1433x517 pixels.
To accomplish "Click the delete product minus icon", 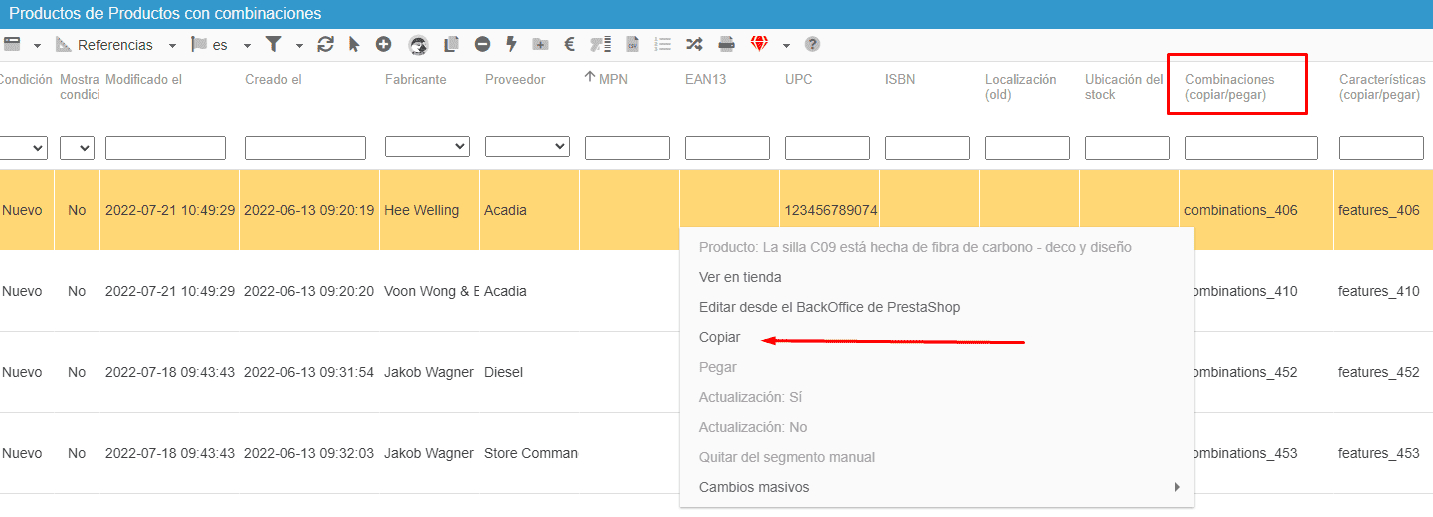I will [482, 44].
